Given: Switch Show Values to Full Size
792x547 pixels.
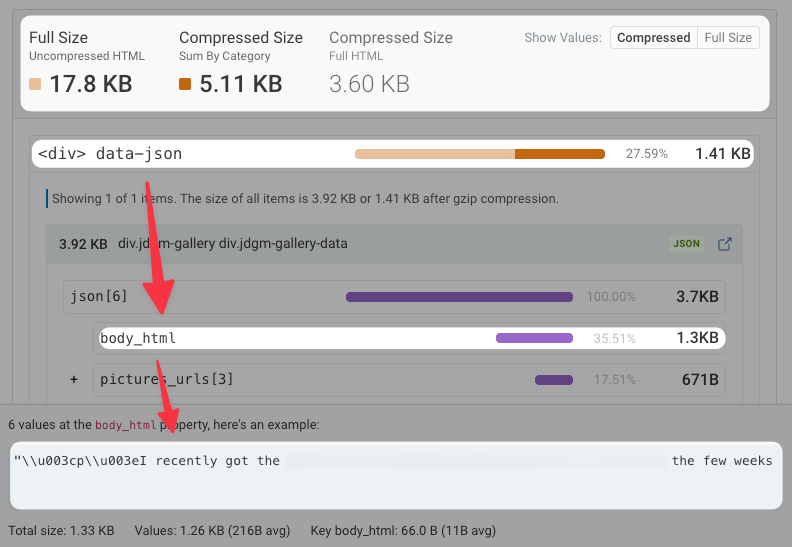Looking at the screenshot, I should tap(727, 38).
